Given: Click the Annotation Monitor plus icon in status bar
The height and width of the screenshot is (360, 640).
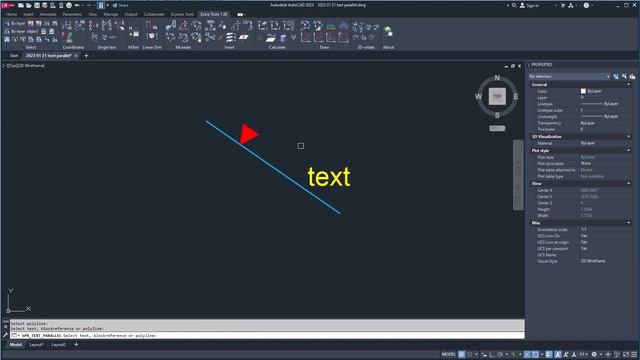Looking at the screenshot, I should tap(608, 354).
